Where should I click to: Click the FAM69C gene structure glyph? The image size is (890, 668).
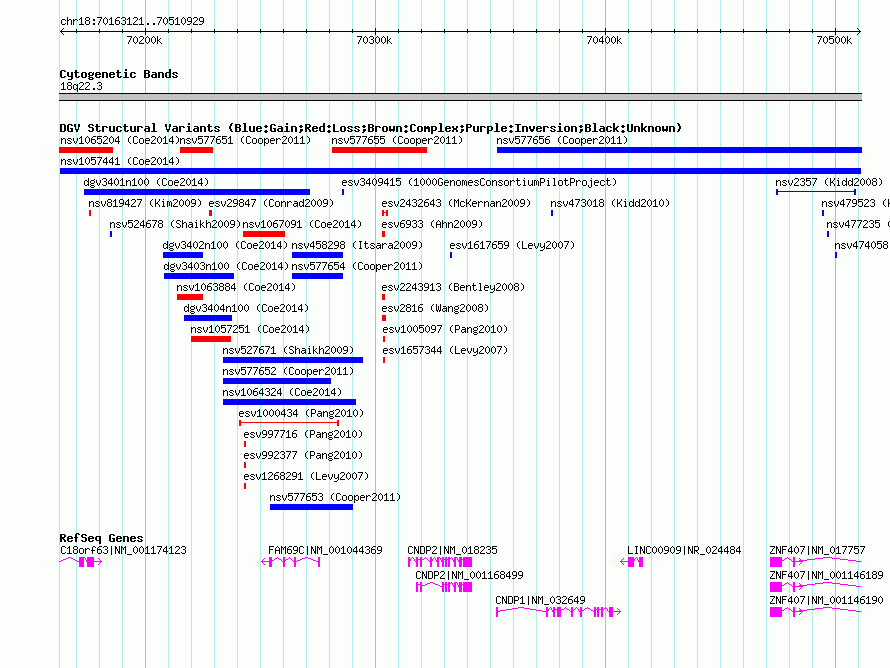(x=291, y=562)
